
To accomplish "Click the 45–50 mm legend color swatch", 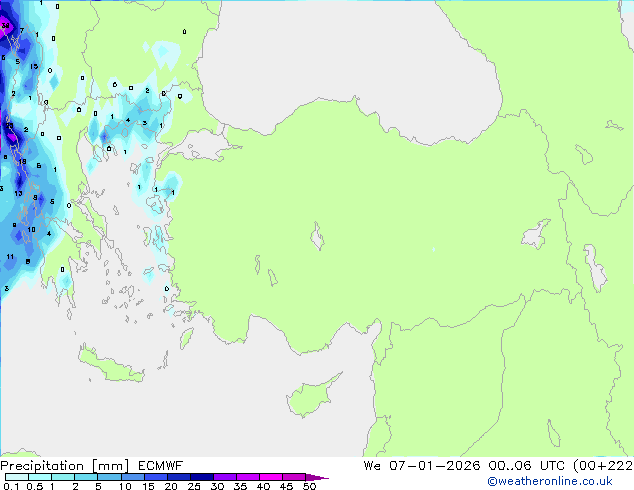I will tap(294, 477).
